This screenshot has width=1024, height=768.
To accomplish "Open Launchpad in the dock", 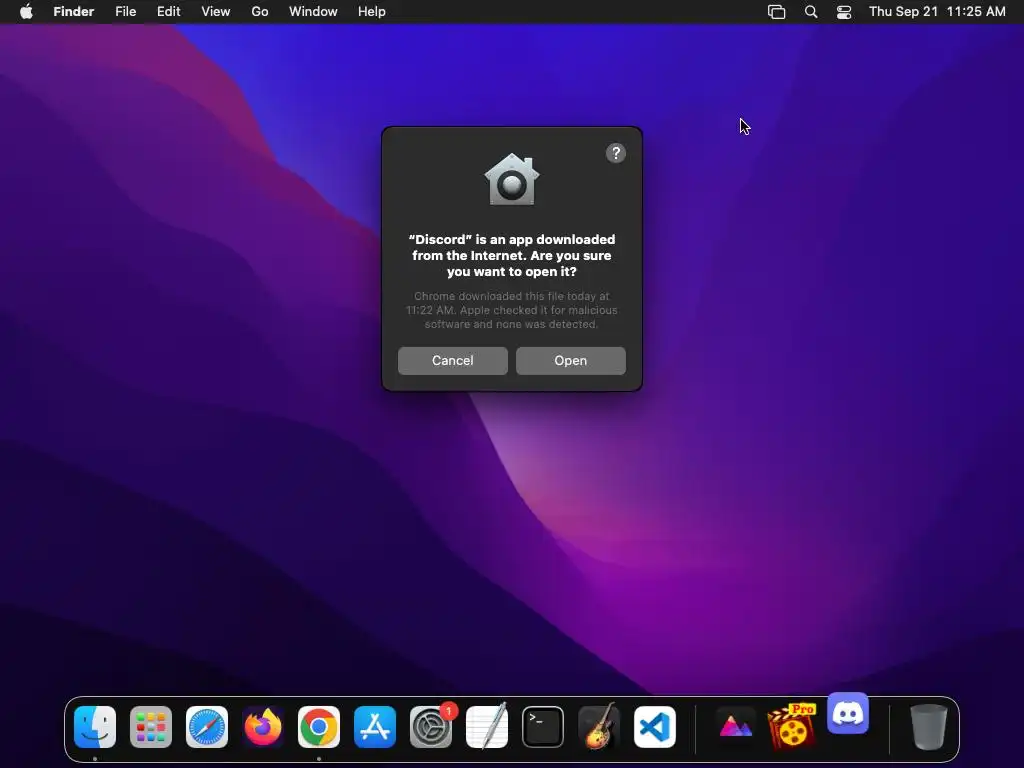I will [151, 727].
